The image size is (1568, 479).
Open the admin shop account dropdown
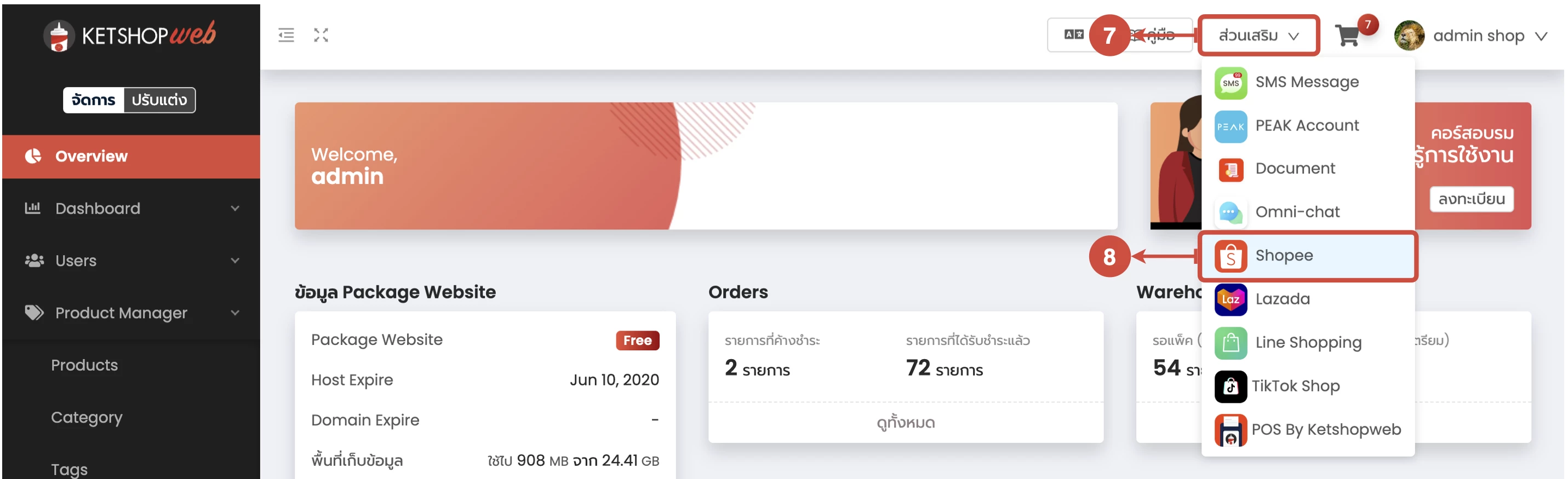[1470, 36]
